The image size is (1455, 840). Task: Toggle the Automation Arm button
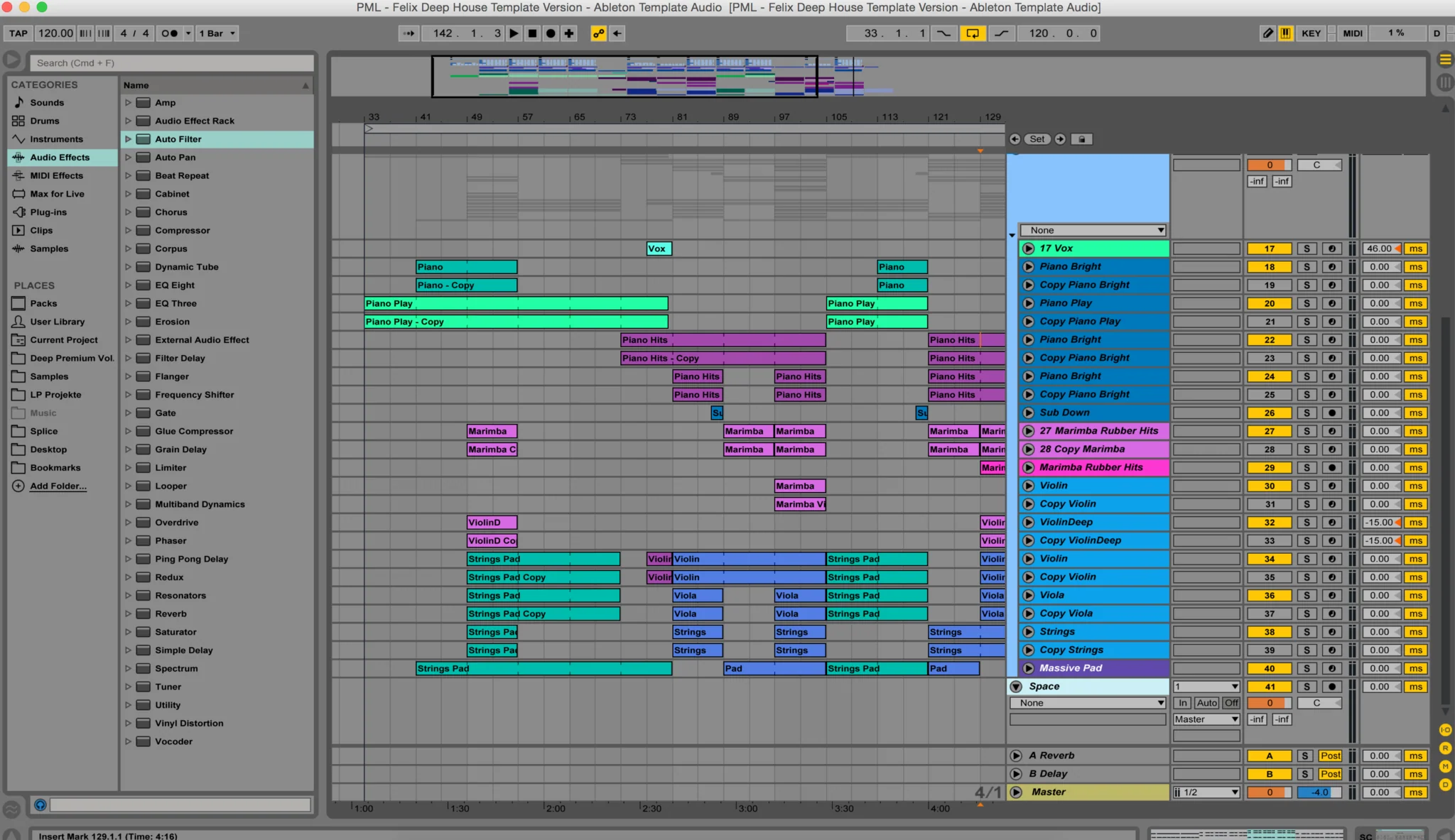[599, 33]
